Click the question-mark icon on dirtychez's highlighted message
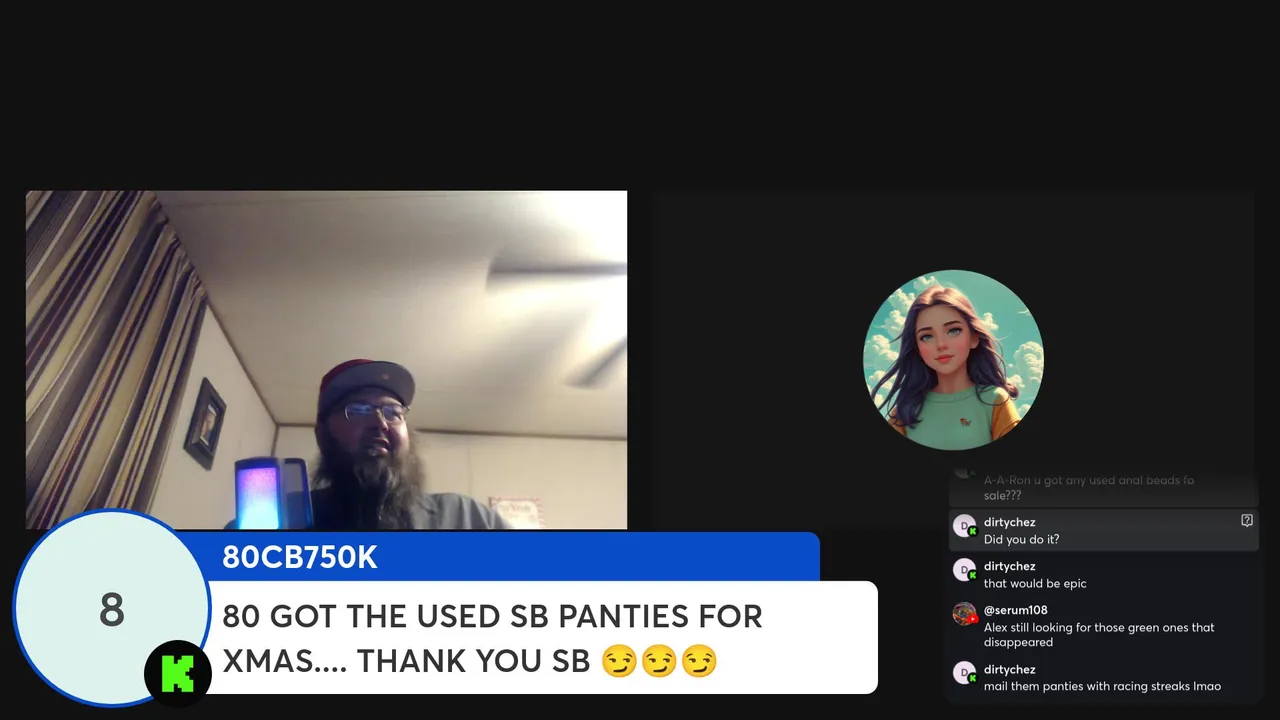 [x=1247, y=521]
